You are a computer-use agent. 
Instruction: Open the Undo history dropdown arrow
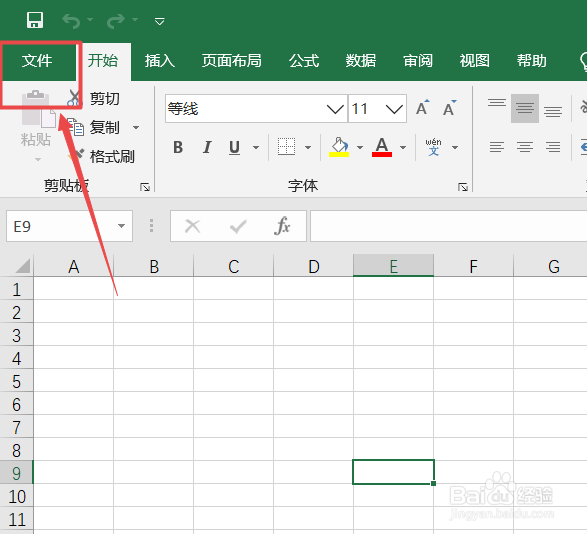[x=90, y=19]
